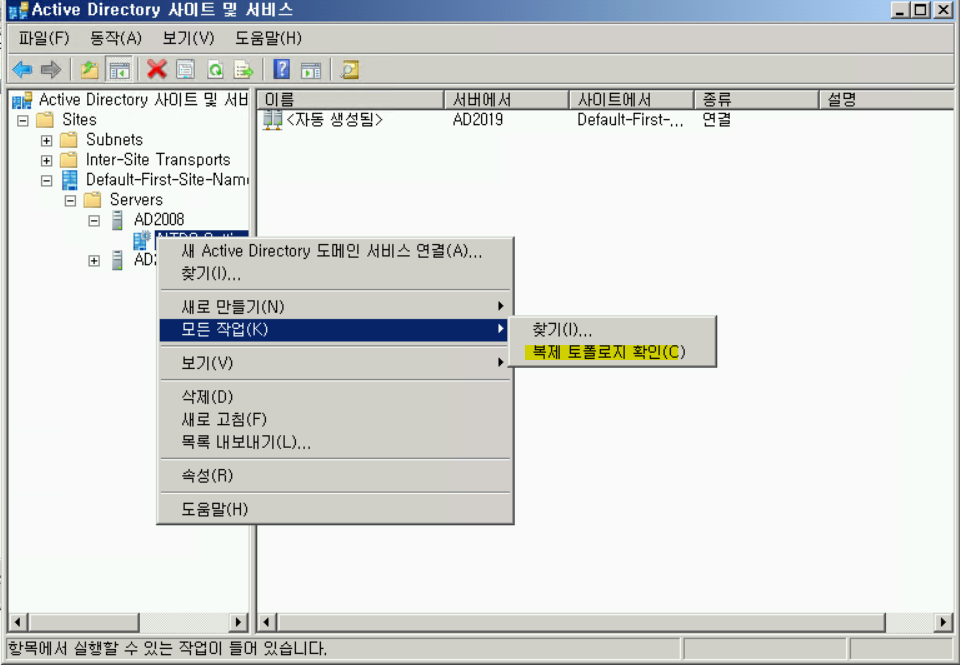Choose 도움말(H) in context menu
This screenshot has width=960, height=665.
click(x=334, y=509)
